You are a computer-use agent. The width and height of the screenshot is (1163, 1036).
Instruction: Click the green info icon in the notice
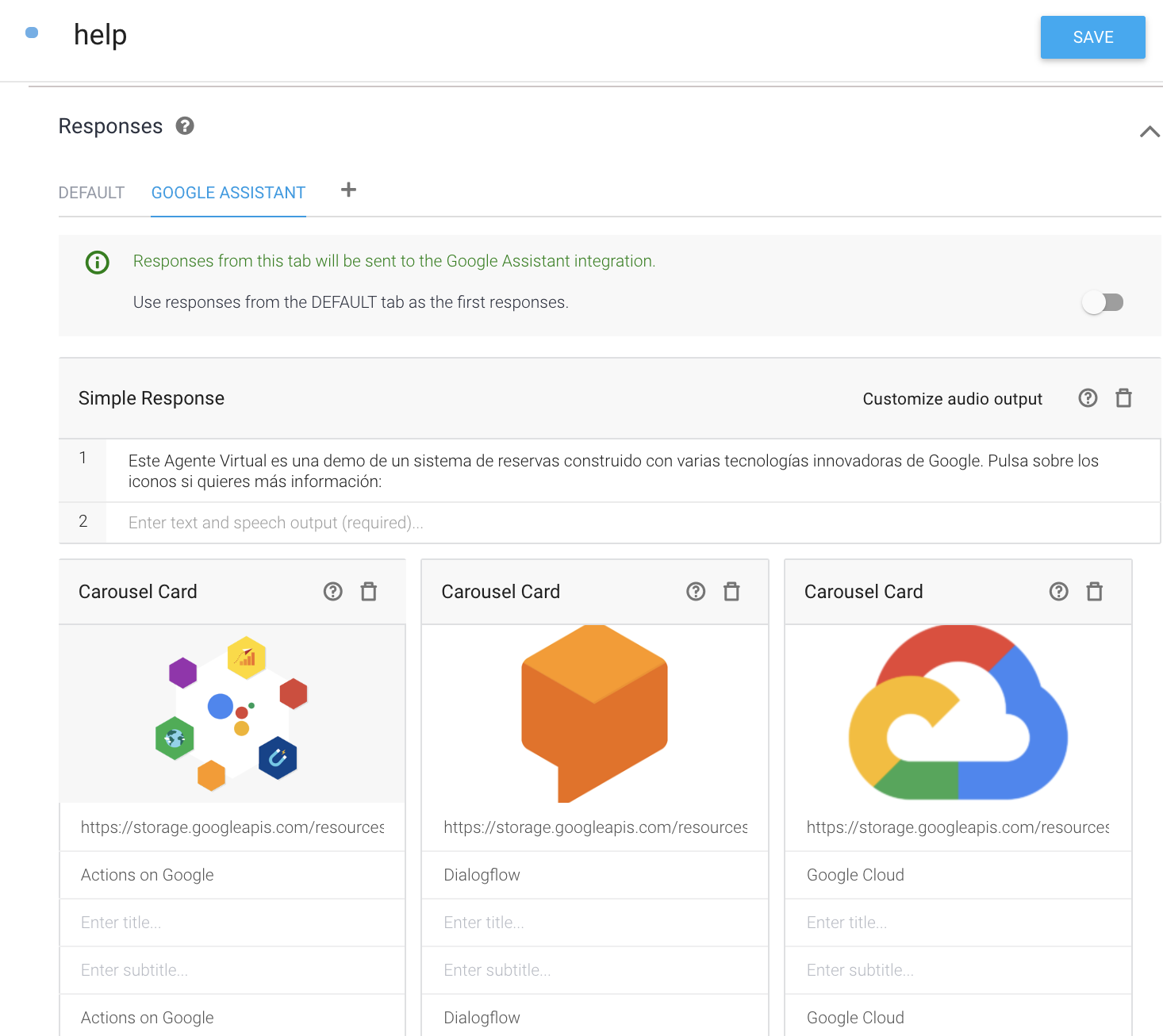(98, 262)
